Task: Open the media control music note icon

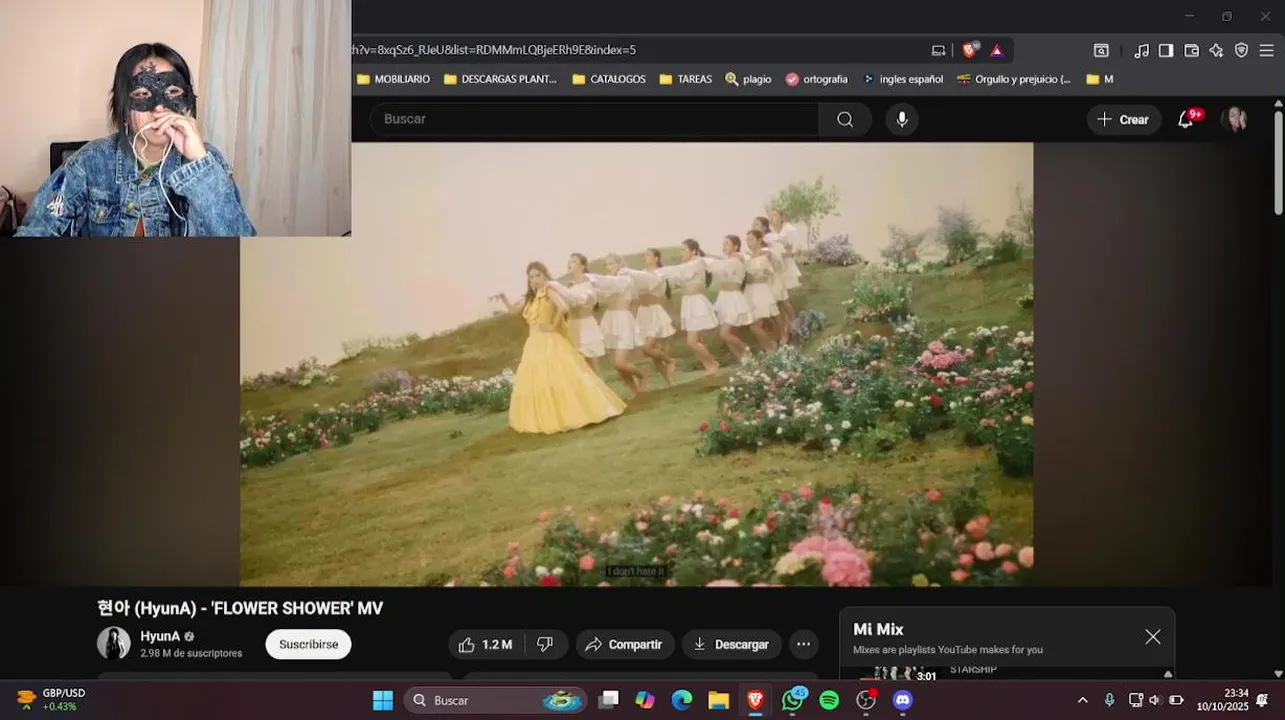Action: pos(1141,50)
